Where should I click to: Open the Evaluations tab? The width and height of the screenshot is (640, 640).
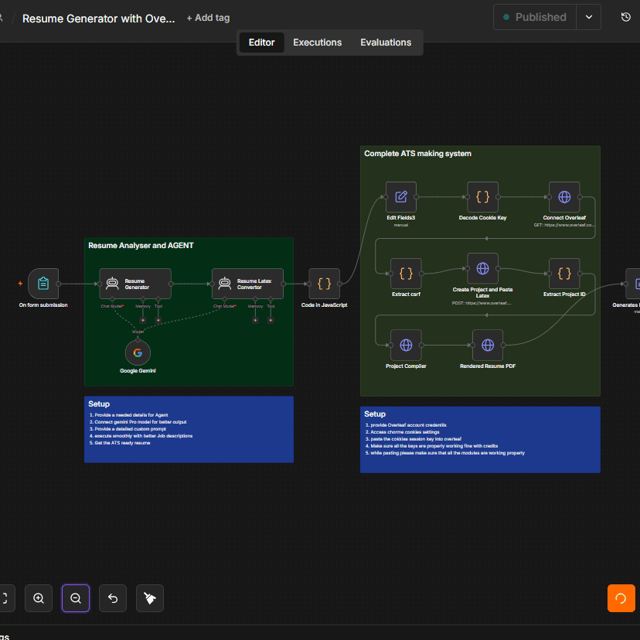coord(386,42)
